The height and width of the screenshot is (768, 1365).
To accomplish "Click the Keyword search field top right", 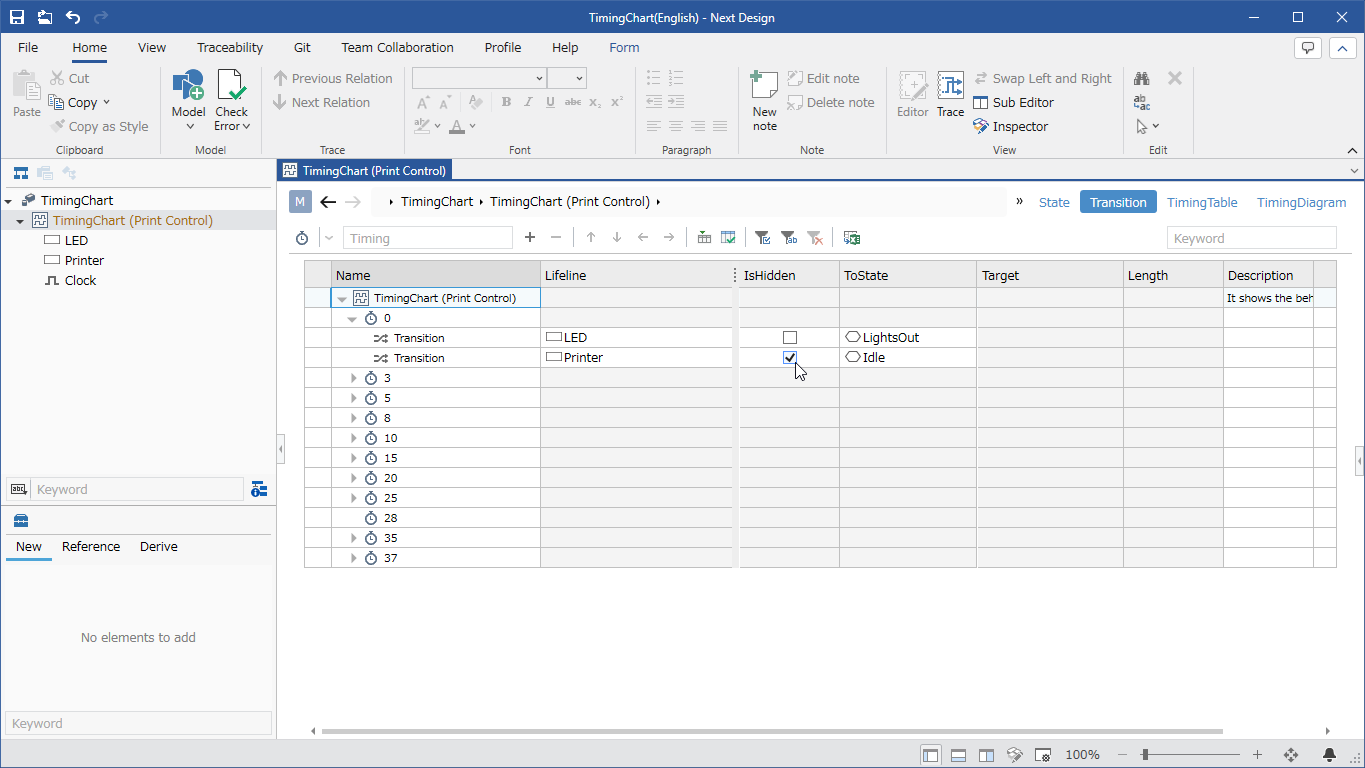I will pos(1252,238).
